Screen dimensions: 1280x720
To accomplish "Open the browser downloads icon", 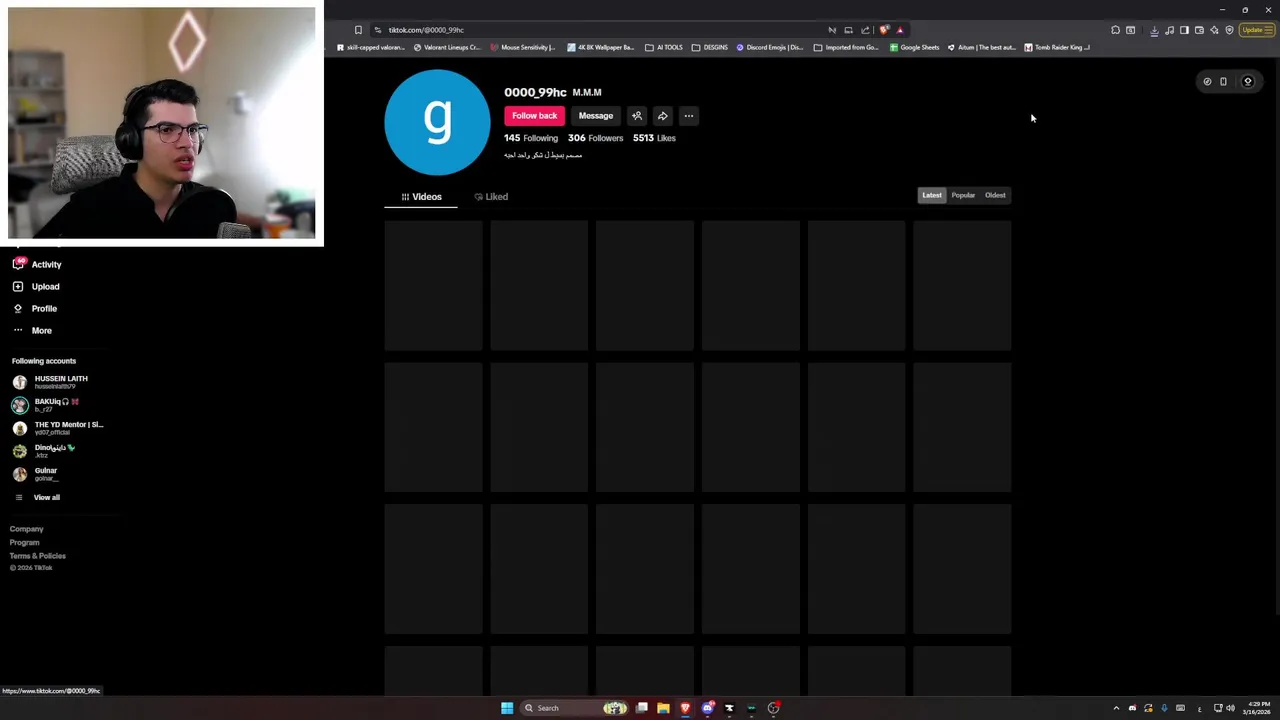I will [1154, 30].
